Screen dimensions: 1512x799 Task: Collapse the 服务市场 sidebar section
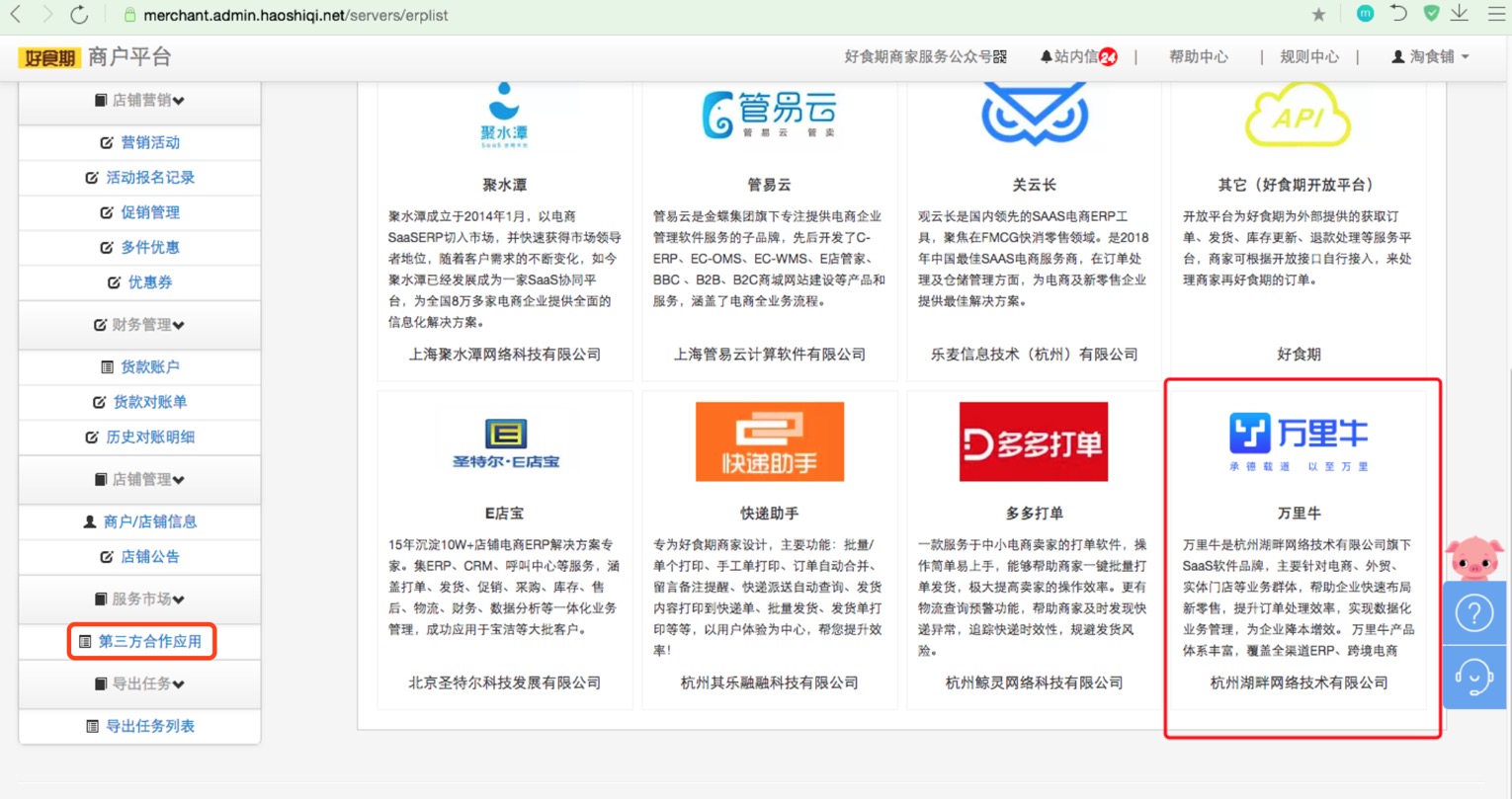[x=139, y=599]
